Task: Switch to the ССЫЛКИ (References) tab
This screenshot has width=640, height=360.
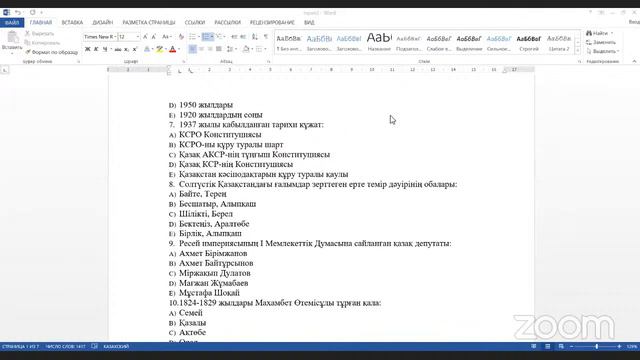Action: tap(195, 22)
